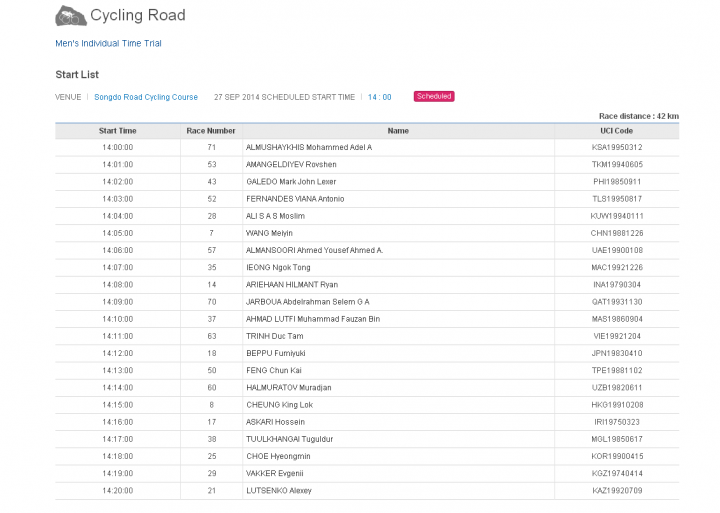This screenshot has width=720, height=513.
Task: Click start time 14:15:00
Action: [x=118, y=405]
